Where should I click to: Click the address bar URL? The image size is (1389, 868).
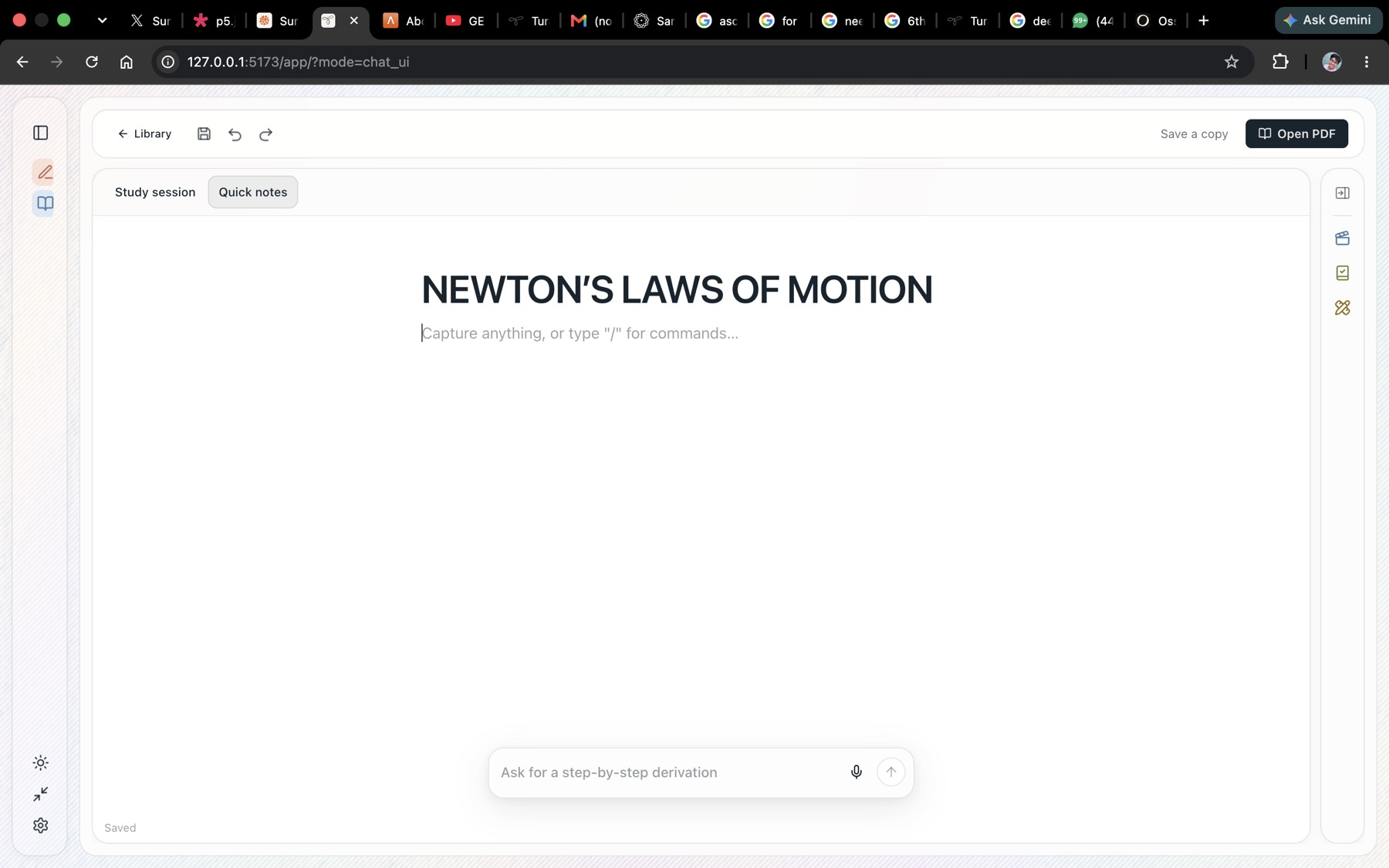click(299, 62)
